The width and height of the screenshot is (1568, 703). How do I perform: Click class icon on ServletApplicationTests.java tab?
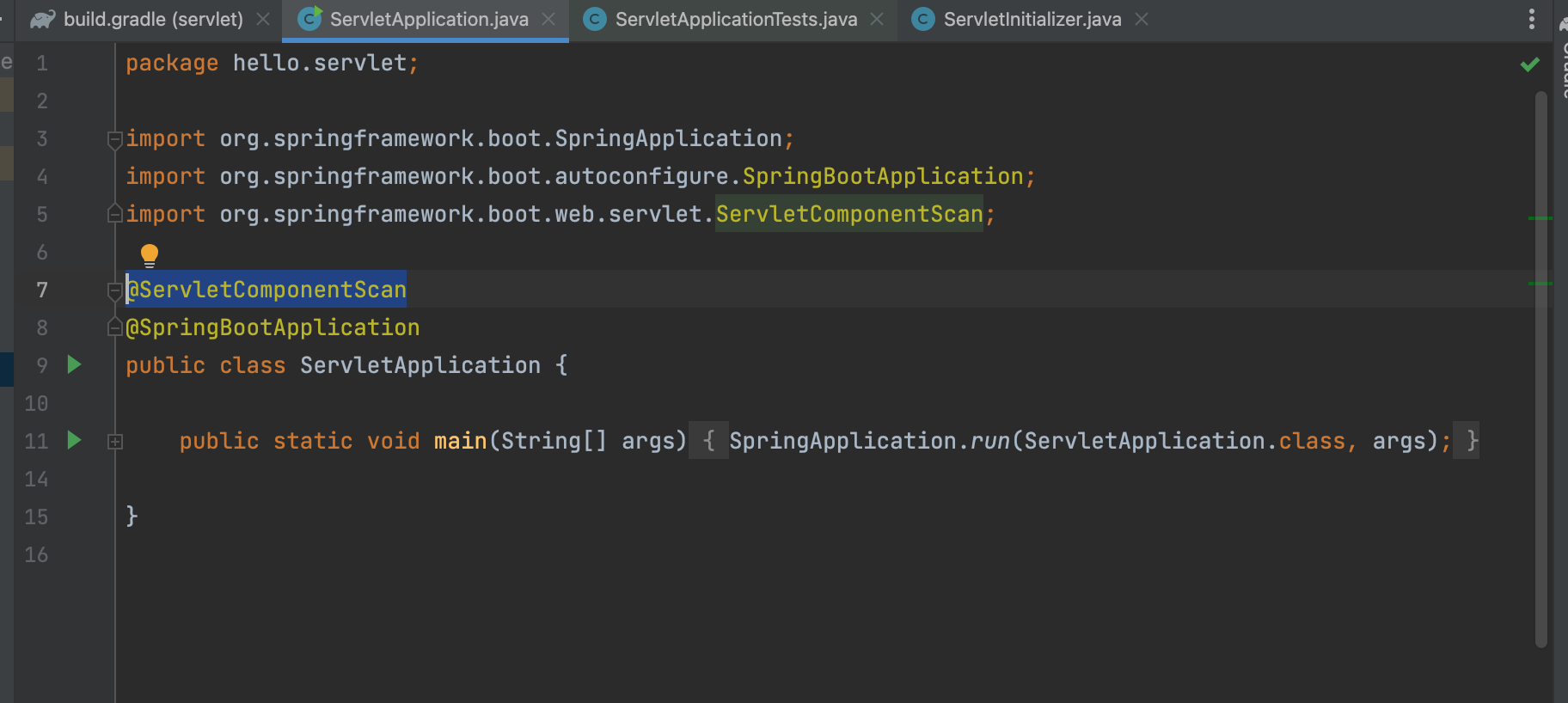[x=594, y=19]
